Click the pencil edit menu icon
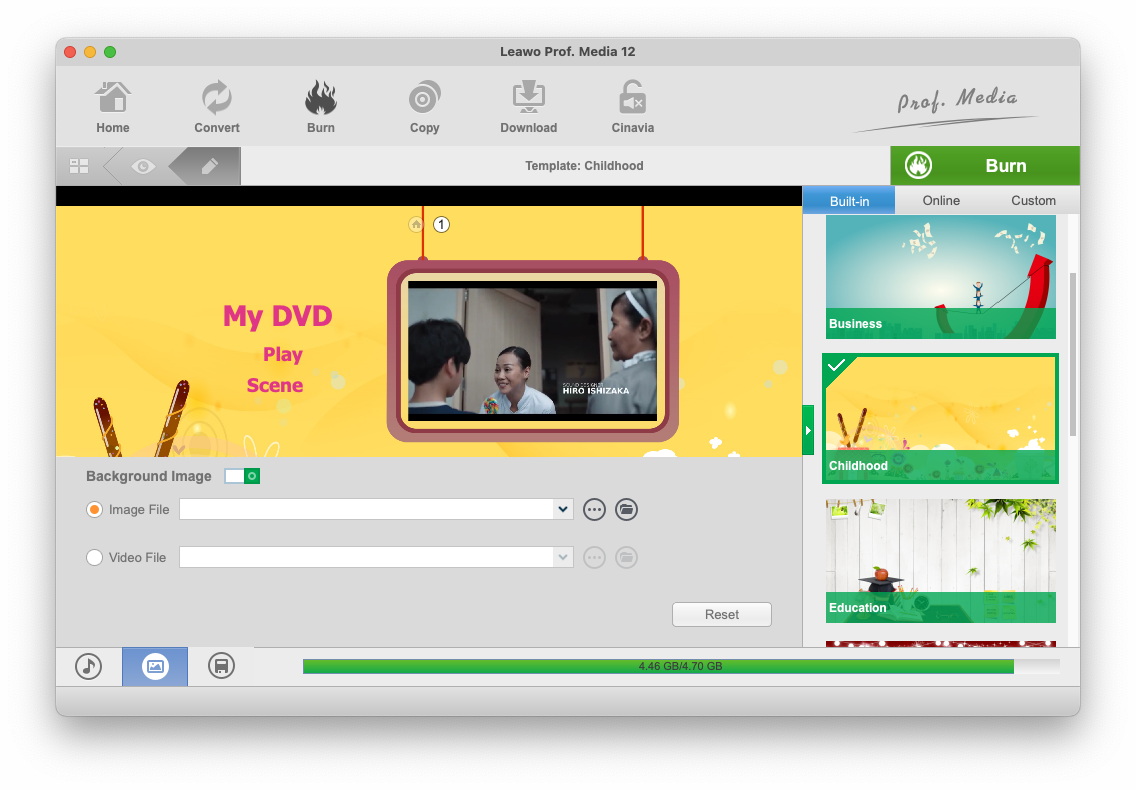Screen dimensions: 1136x790 [209, 166]
